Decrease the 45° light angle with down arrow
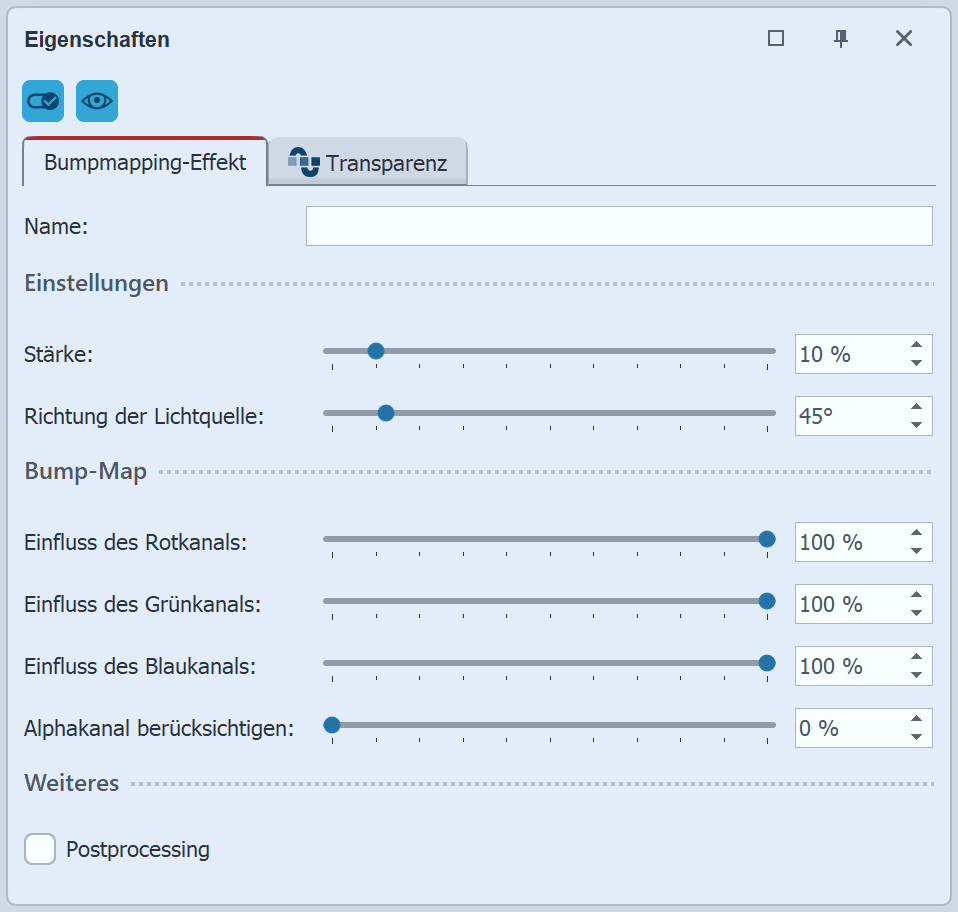The height and width of the screenshot is (912, 958). pyautogui.click(x=919, y=424)
